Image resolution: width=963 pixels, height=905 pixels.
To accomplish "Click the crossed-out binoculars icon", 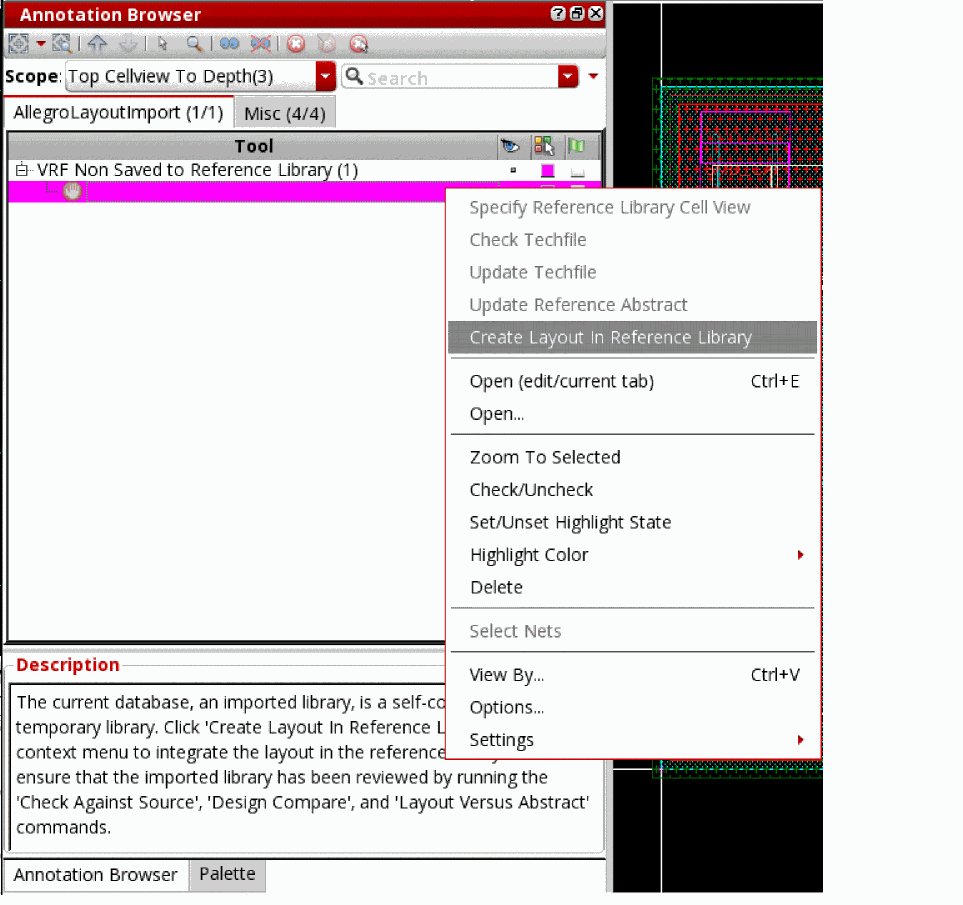I will (261, 44).
